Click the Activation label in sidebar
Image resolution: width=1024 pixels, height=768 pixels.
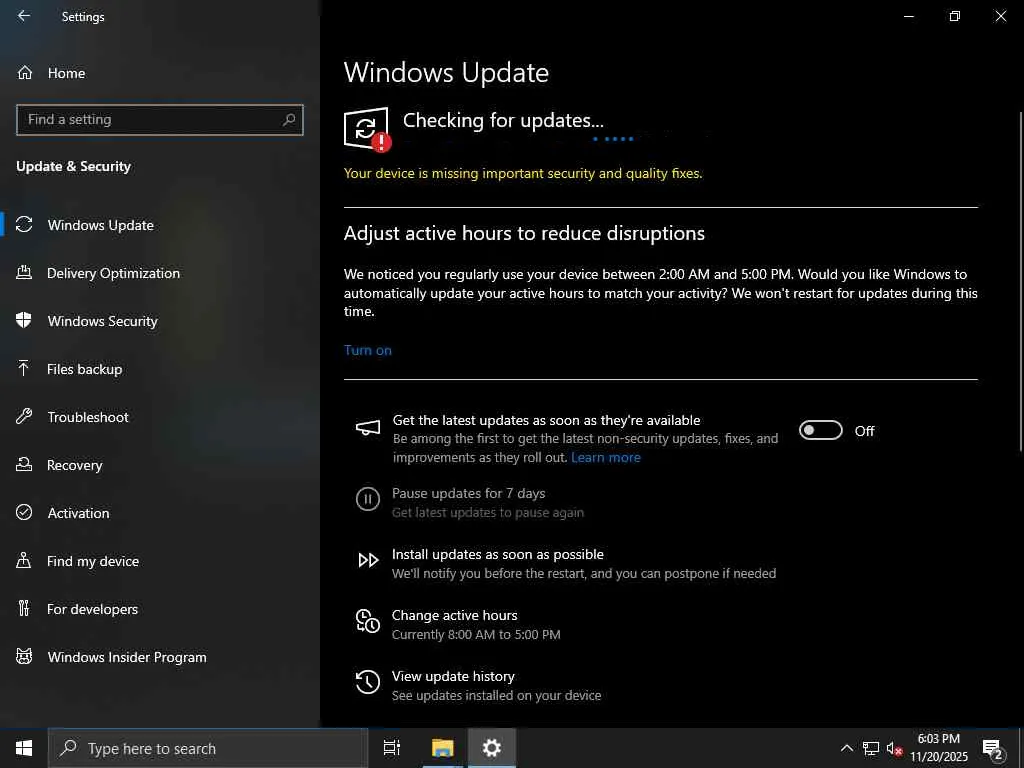78,513
